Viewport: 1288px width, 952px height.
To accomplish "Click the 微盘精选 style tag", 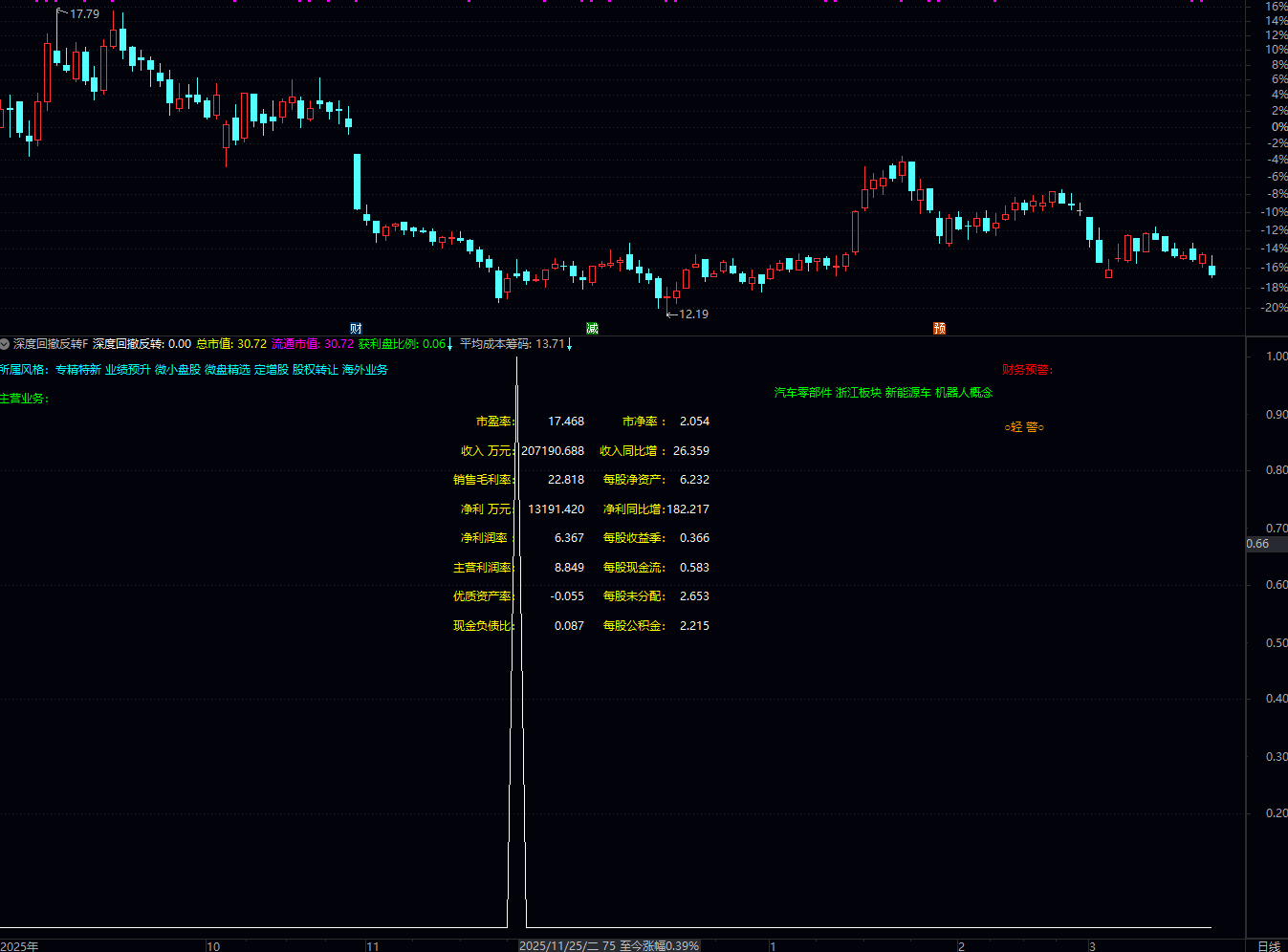I will point(228,370).
